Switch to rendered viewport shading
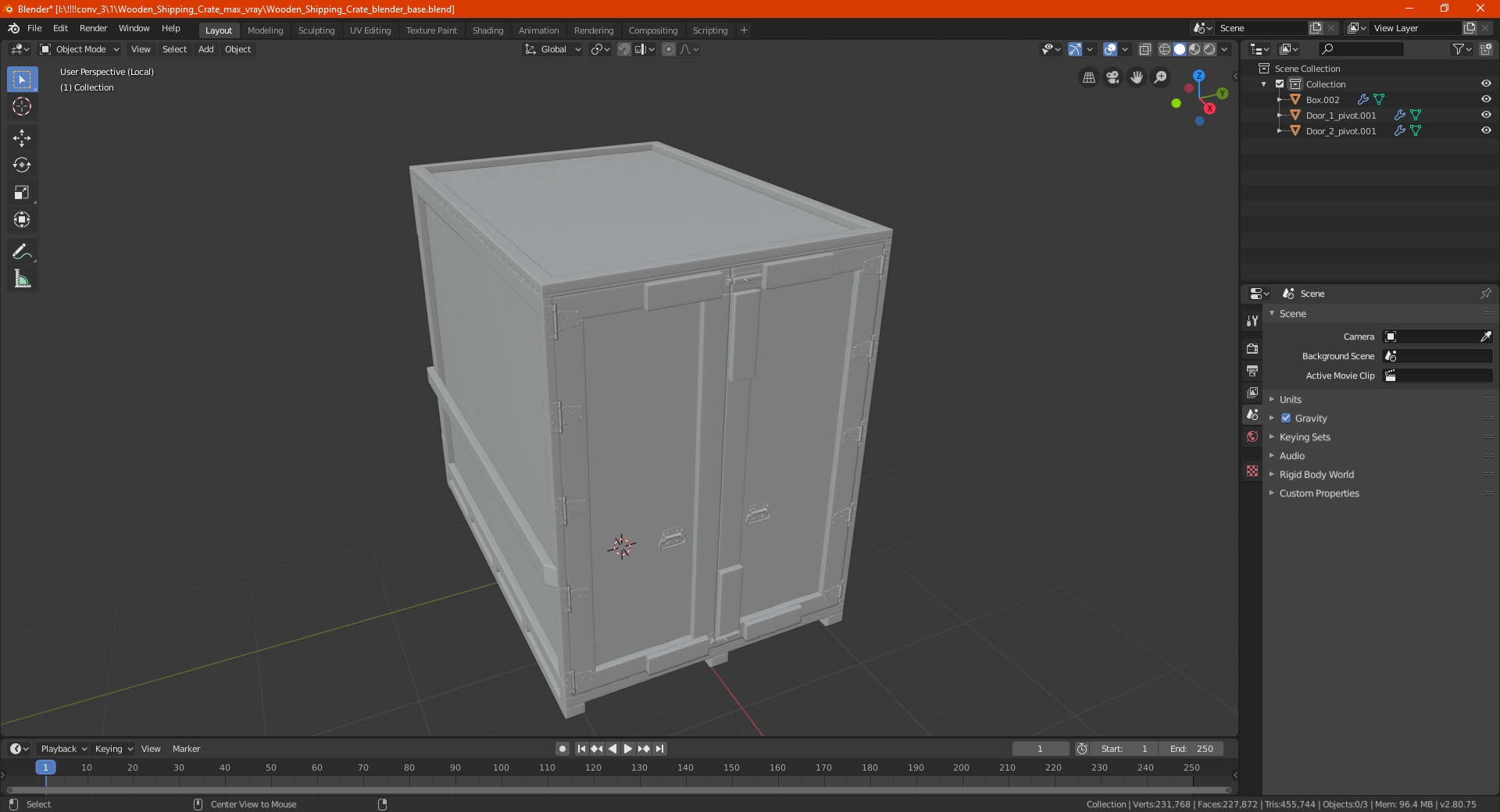1500x812 pixels. coord(1209,49)
